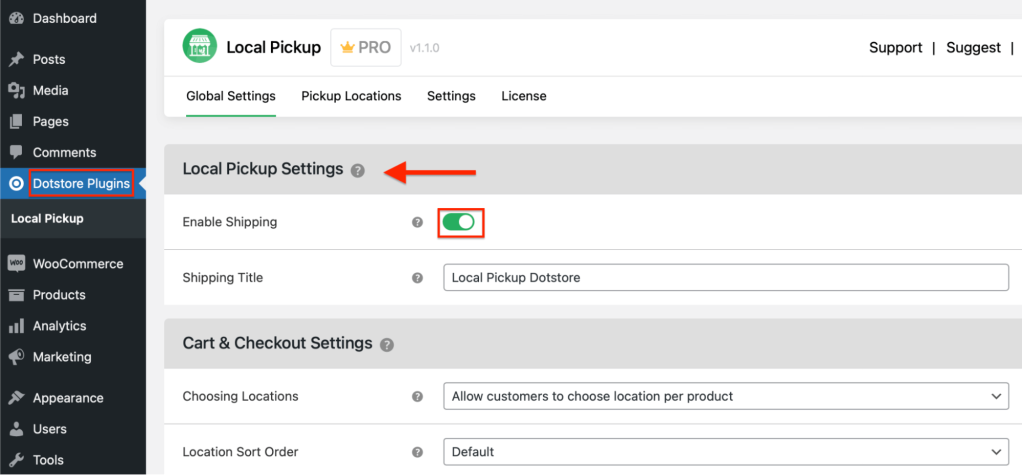Expand the Location Sort Order dropdown

(x=725, y=452)
